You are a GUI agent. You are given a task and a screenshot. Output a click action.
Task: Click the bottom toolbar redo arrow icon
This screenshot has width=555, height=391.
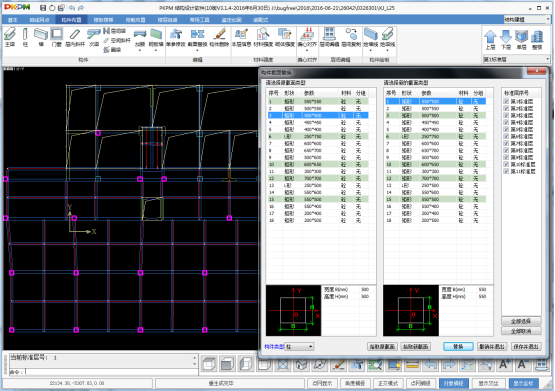click(449, 364)
